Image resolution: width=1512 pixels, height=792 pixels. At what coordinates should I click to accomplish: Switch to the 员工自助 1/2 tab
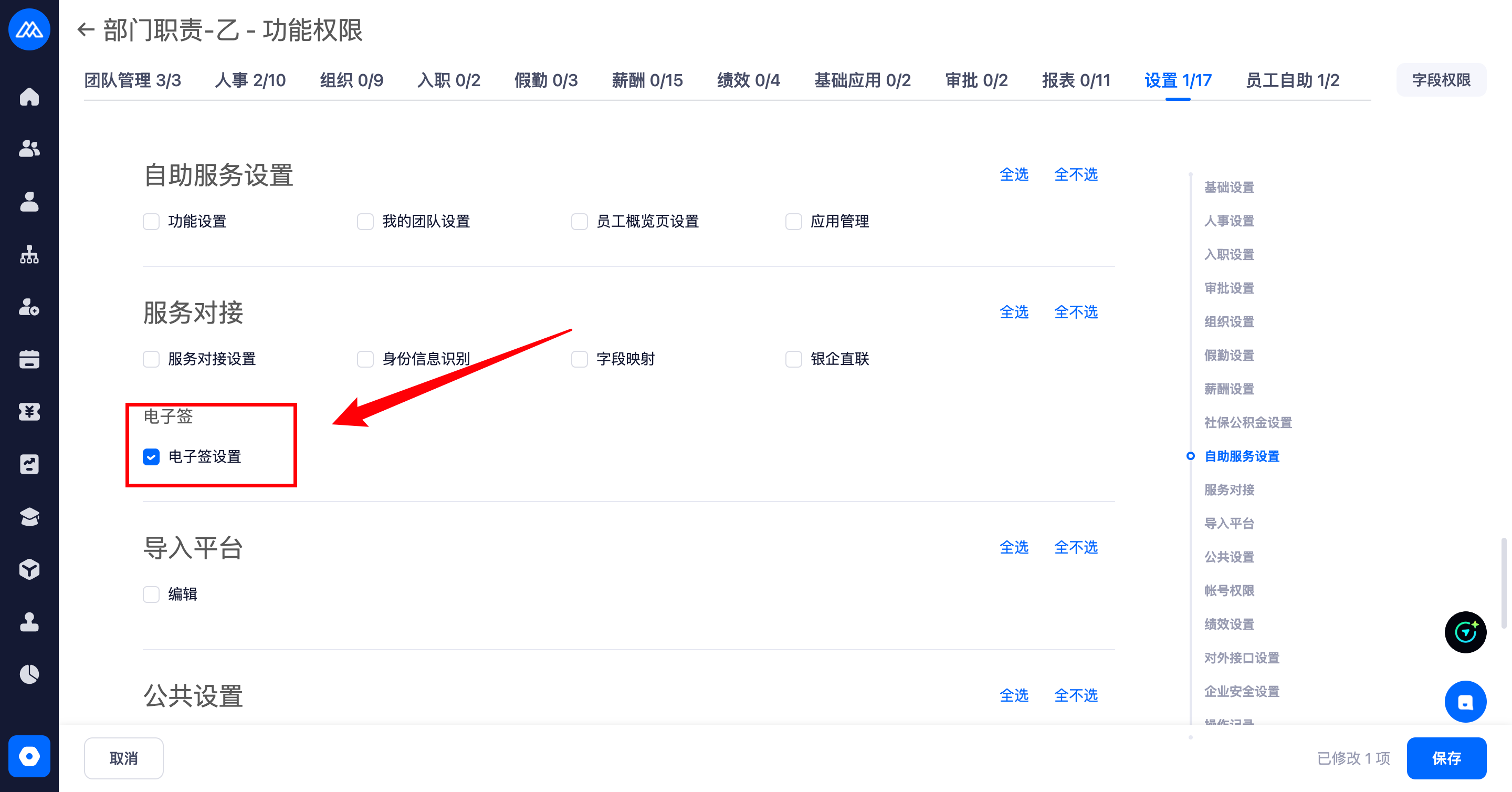1292,80
